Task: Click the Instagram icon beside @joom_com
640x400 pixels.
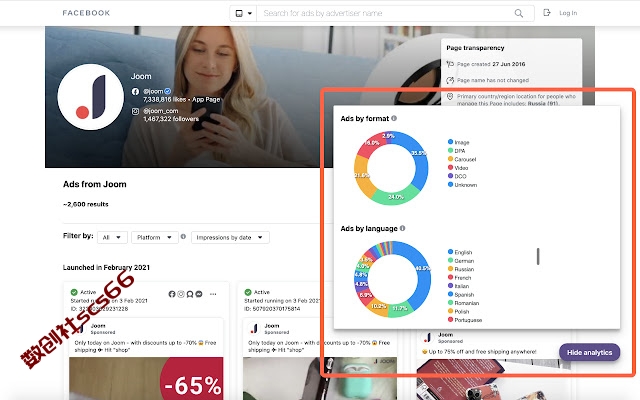Action: pos(135,111)
